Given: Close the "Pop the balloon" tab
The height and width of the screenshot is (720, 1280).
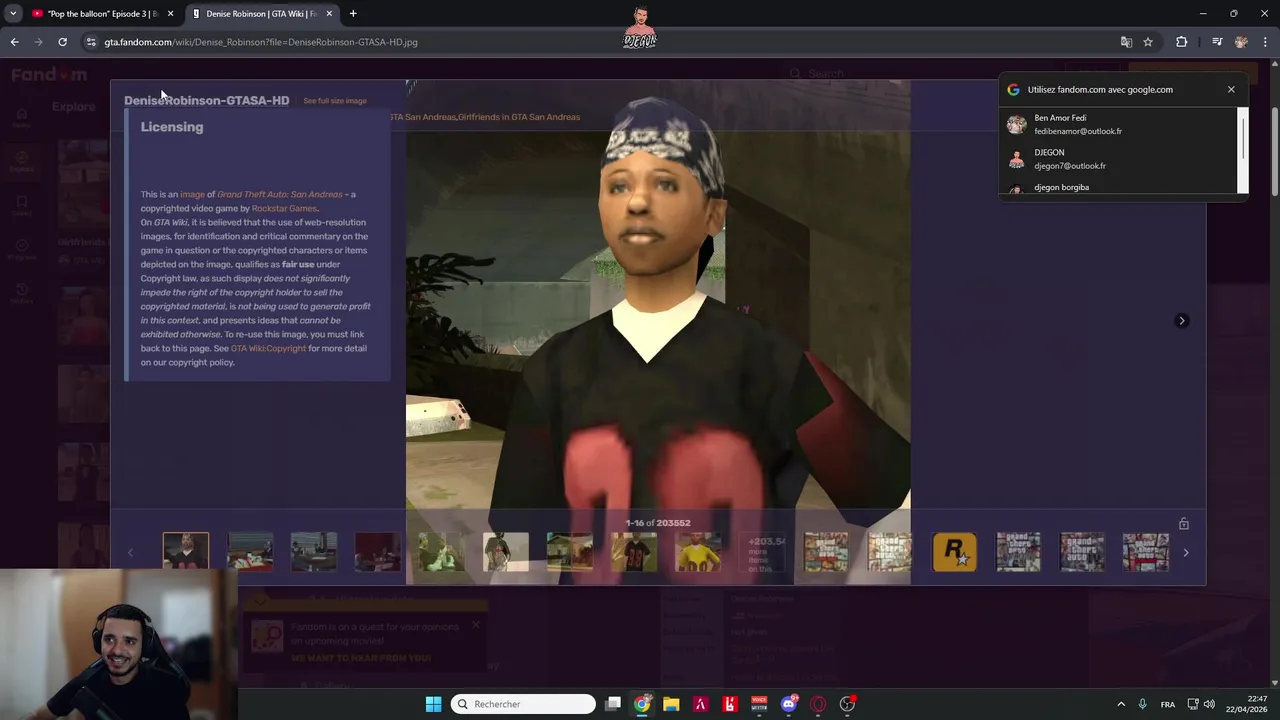Looking at the screenshot, I should (171, 14).
